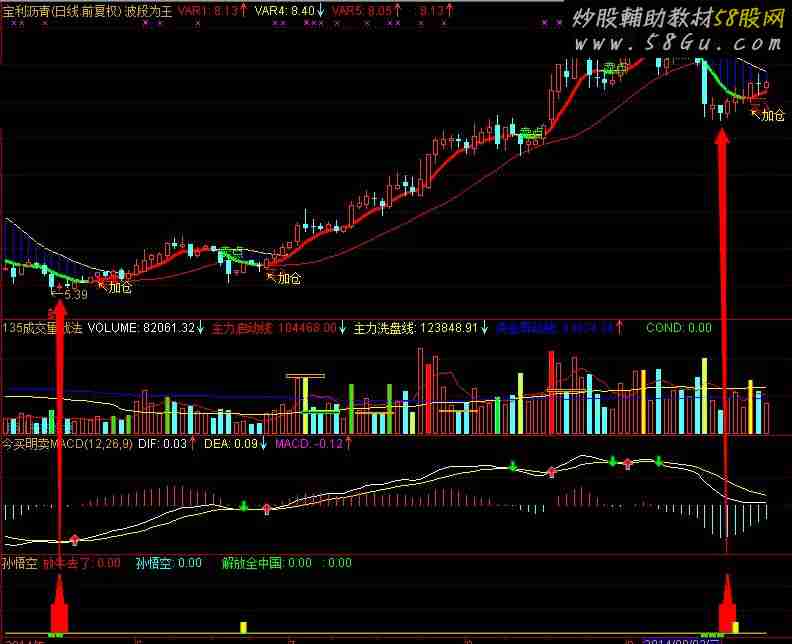The image size is (792, 644).
Task: Click the first red buy arrow at MACD bottom-left
Action: coord(75,539)
